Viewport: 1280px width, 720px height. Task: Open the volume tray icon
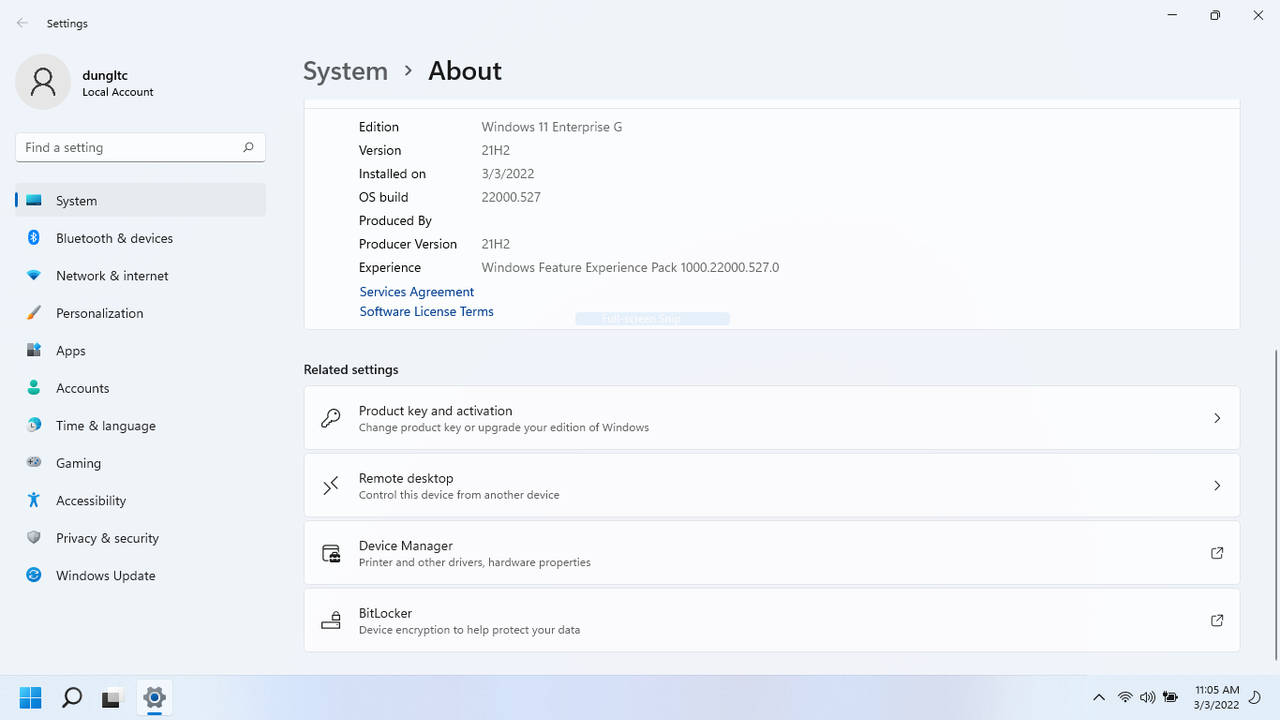[x=1147, y=697]
